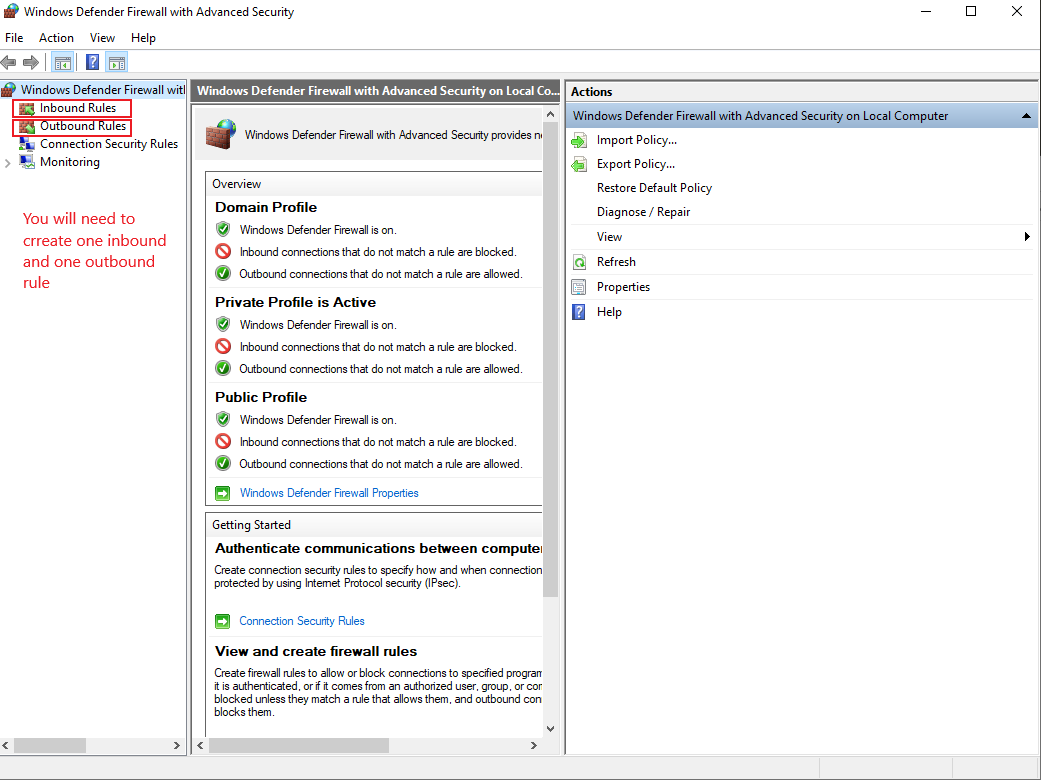Click the Export Policy green arrow icon
This screenshot has width=1041, height=780.
coord(579,164)
